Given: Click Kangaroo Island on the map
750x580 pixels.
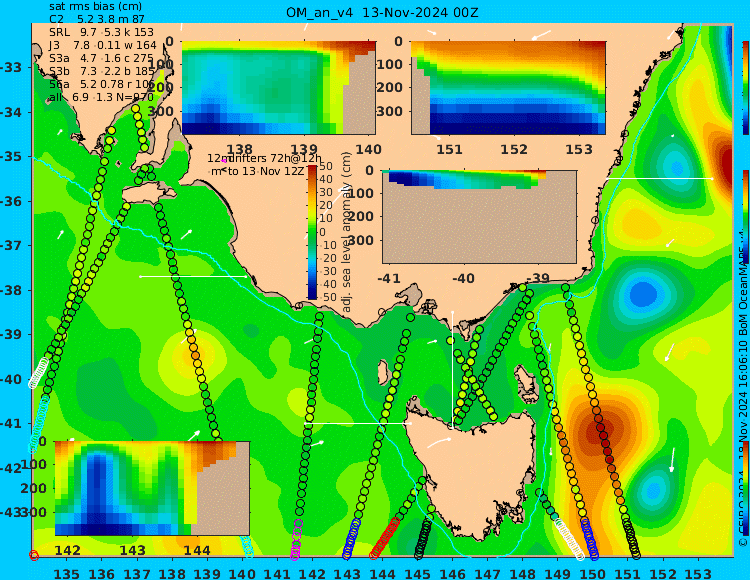Looking at the screenshot, I should point(147,193).
